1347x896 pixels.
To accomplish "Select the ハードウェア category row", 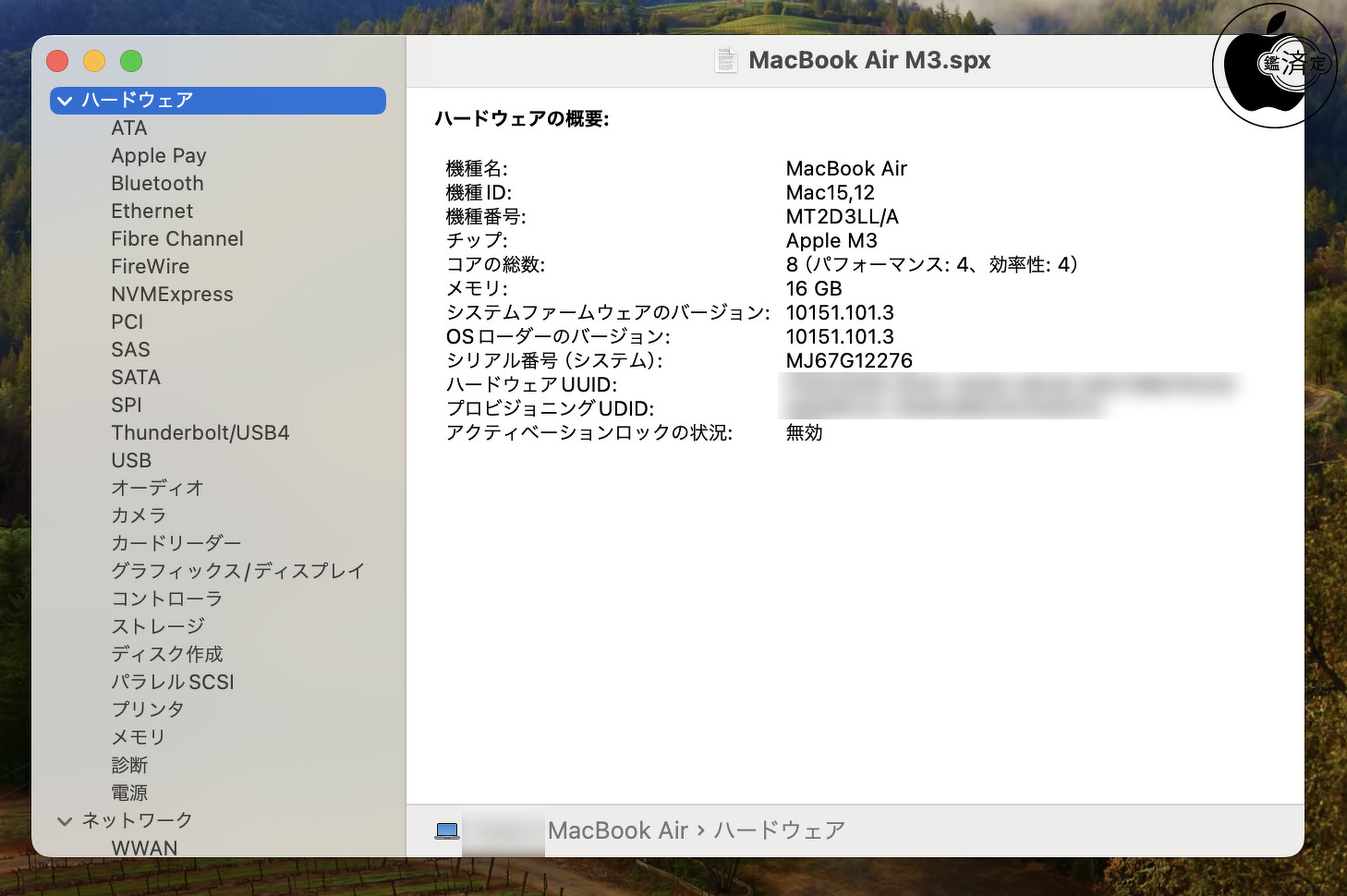I will click(x=218, y=101).
